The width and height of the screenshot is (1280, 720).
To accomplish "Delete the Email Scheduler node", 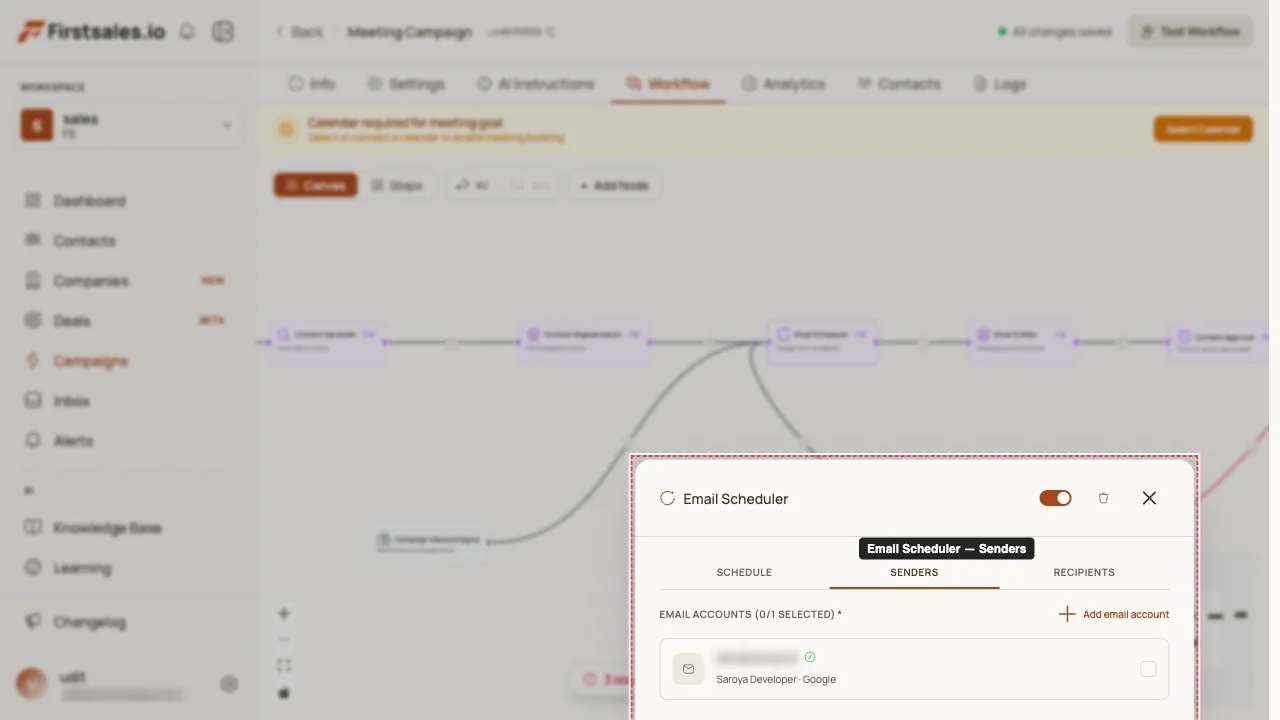I will 1103,498.
